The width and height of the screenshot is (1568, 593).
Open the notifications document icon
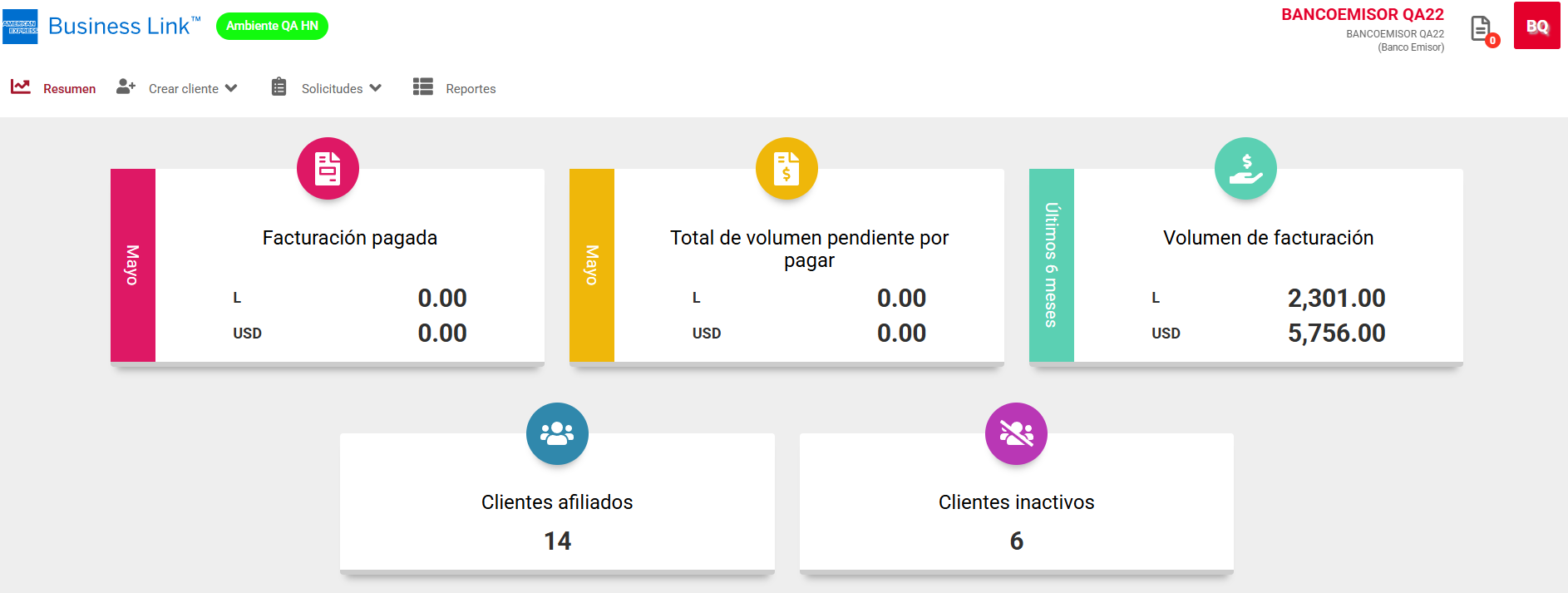[1480, 28]
